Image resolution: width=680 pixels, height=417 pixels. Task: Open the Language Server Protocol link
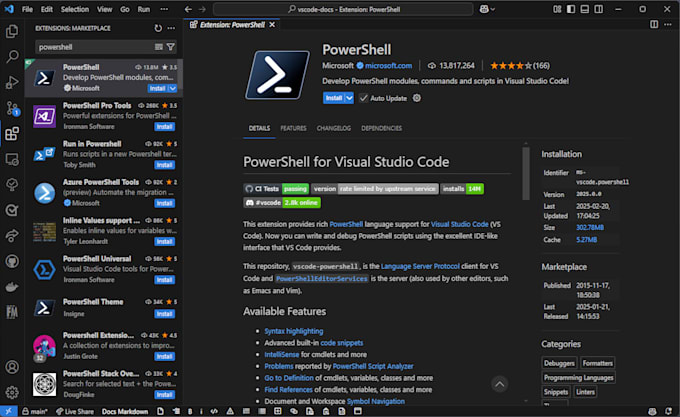pos(420,266)
